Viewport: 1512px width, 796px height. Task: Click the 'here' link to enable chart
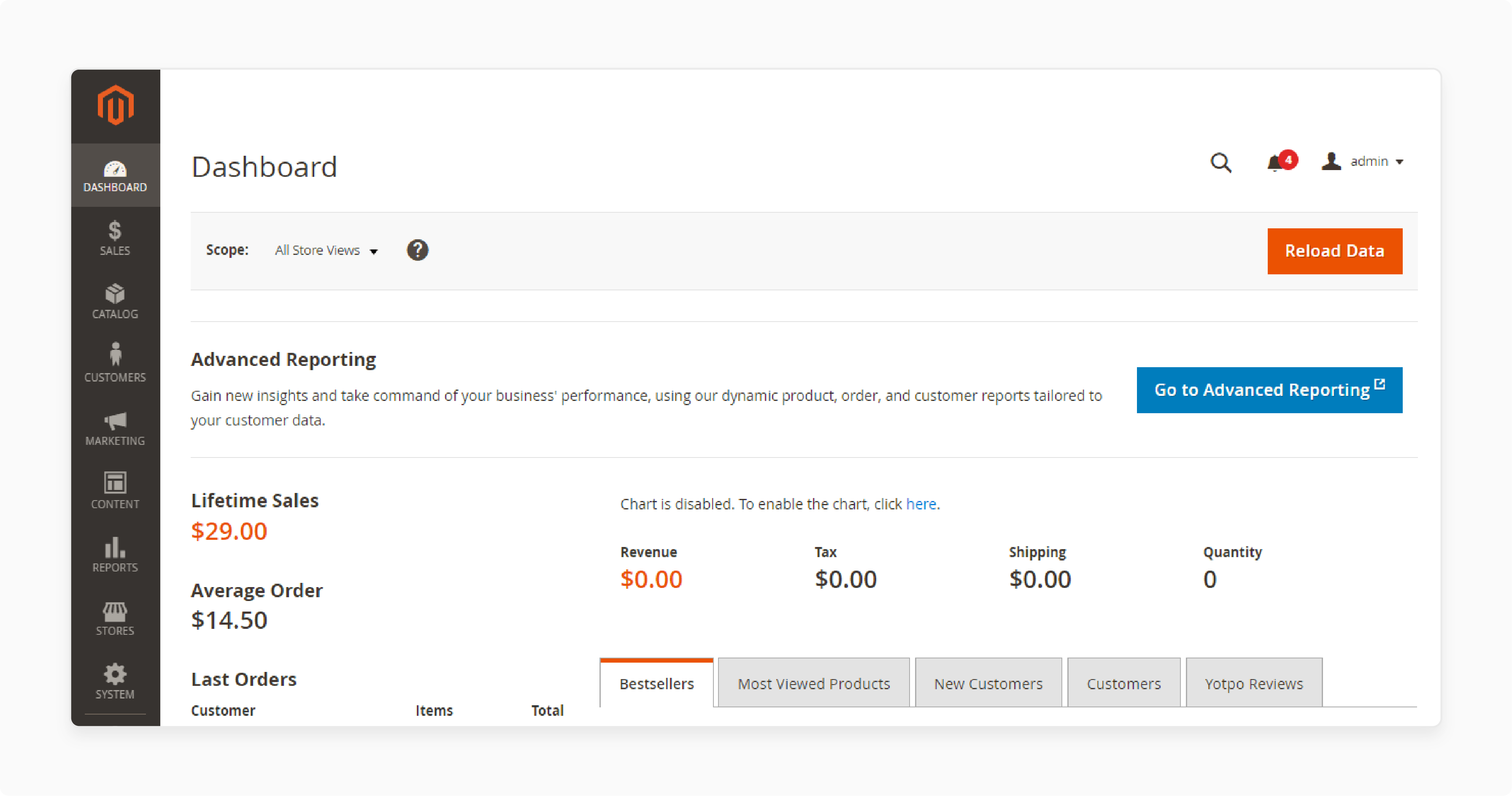pos(921,504)
